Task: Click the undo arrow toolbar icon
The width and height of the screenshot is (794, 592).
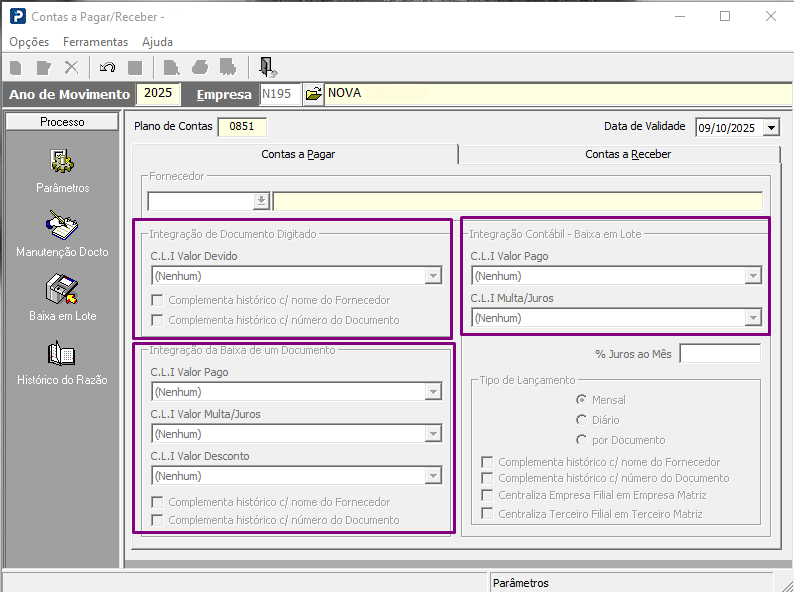Action: pyautogui.click(x=108, y=67)
